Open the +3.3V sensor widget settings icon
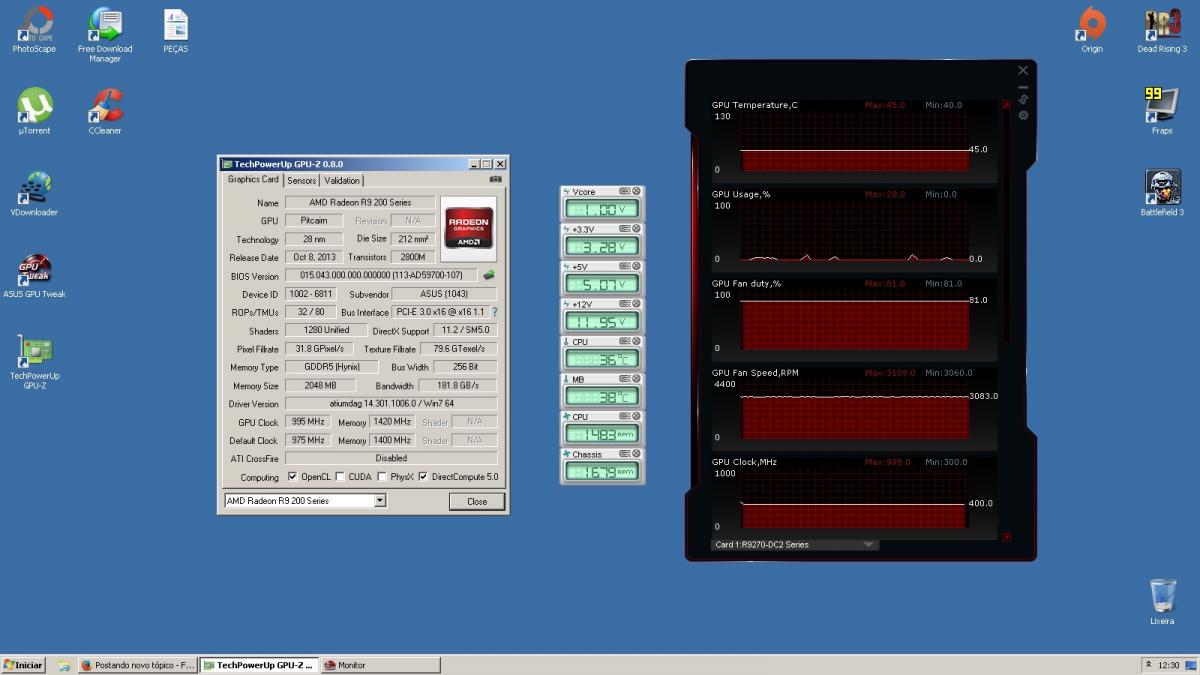The width and height of the screenshot is (1200, 675). coord(625,229)
